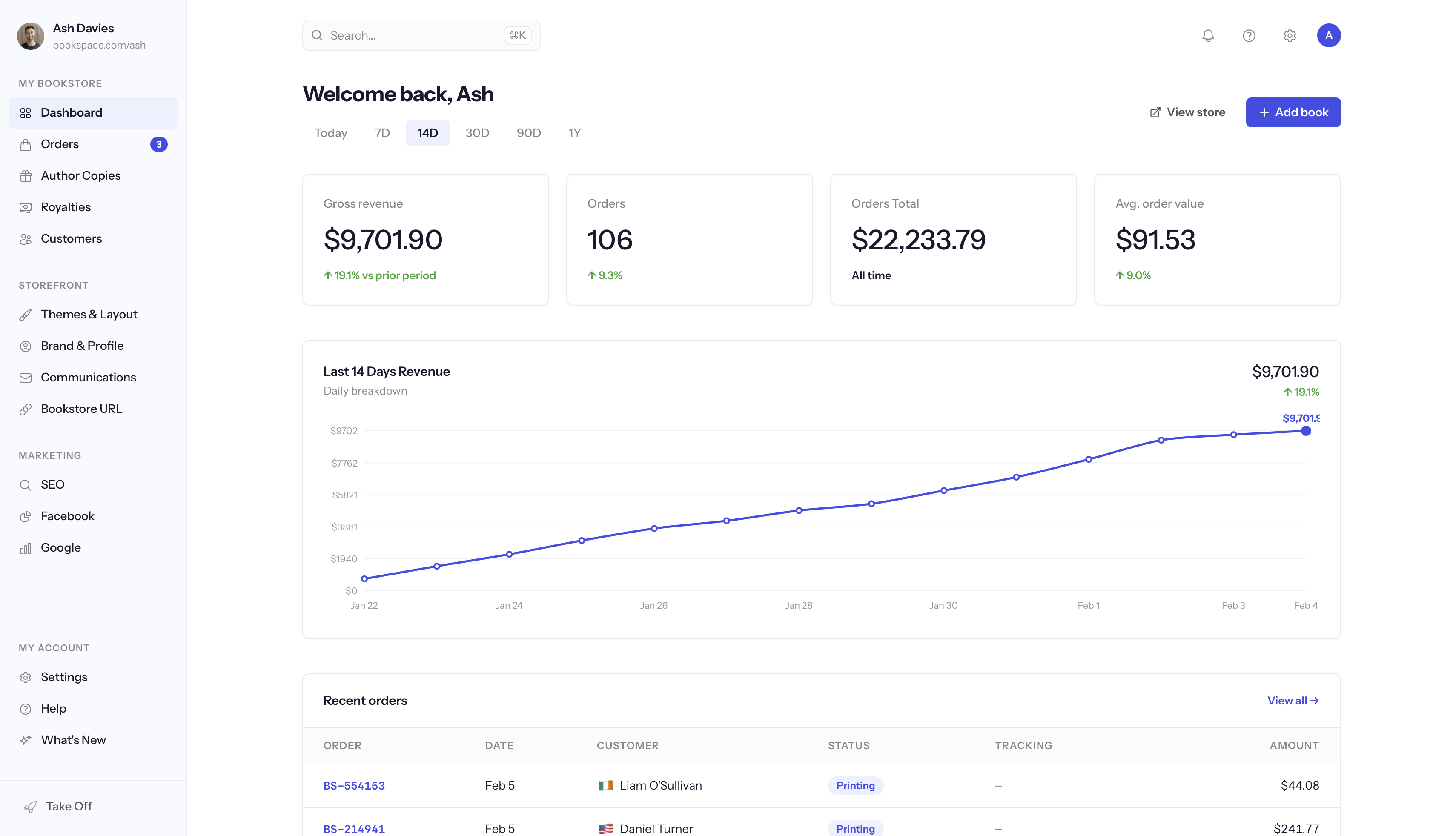Switch to the 30D time range
Image resolution: width=1456 pixels, height=836 pixels.
(x=477, y=133)
